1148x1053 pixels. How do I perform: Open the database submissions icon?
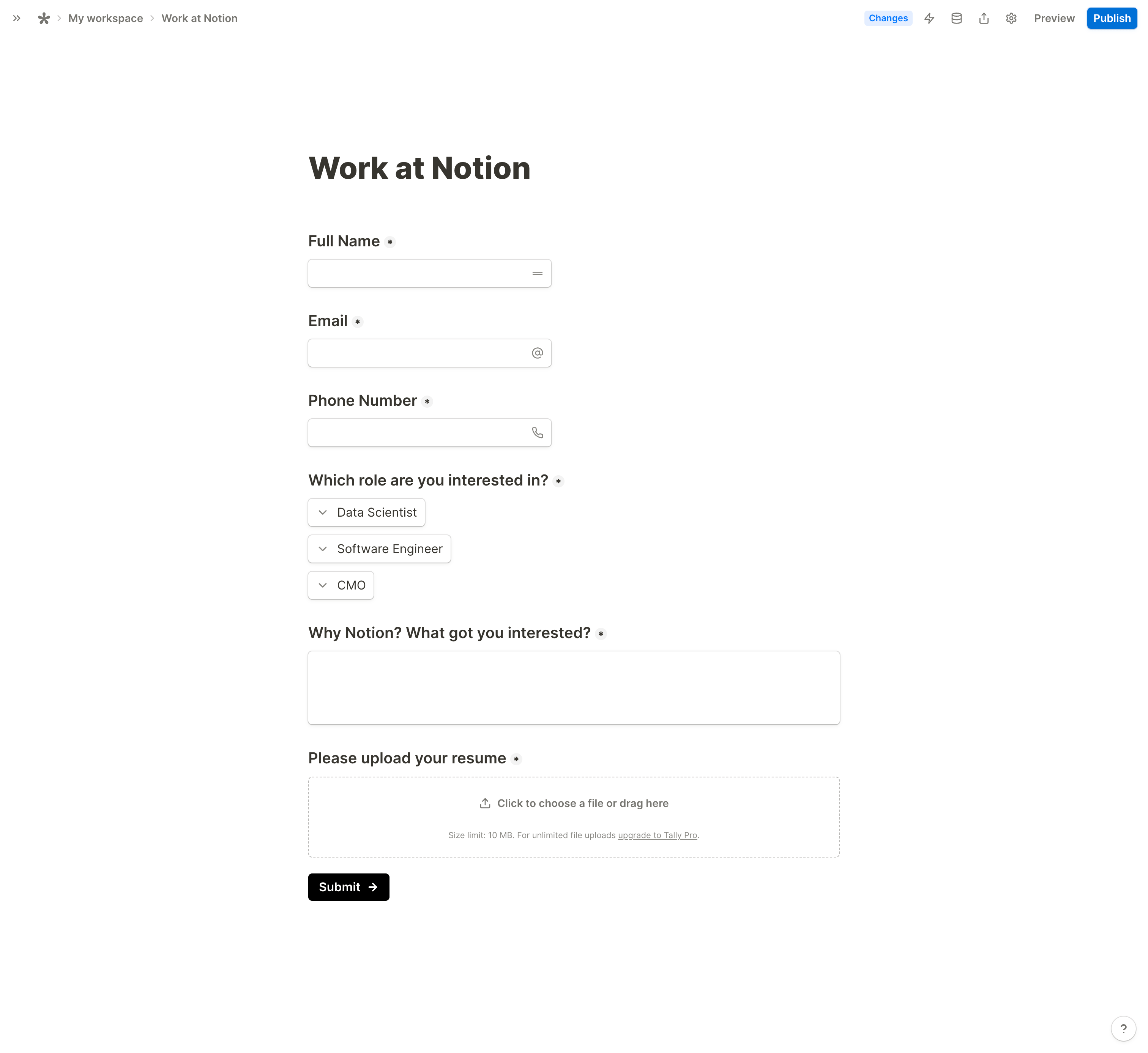coord(957,18)
